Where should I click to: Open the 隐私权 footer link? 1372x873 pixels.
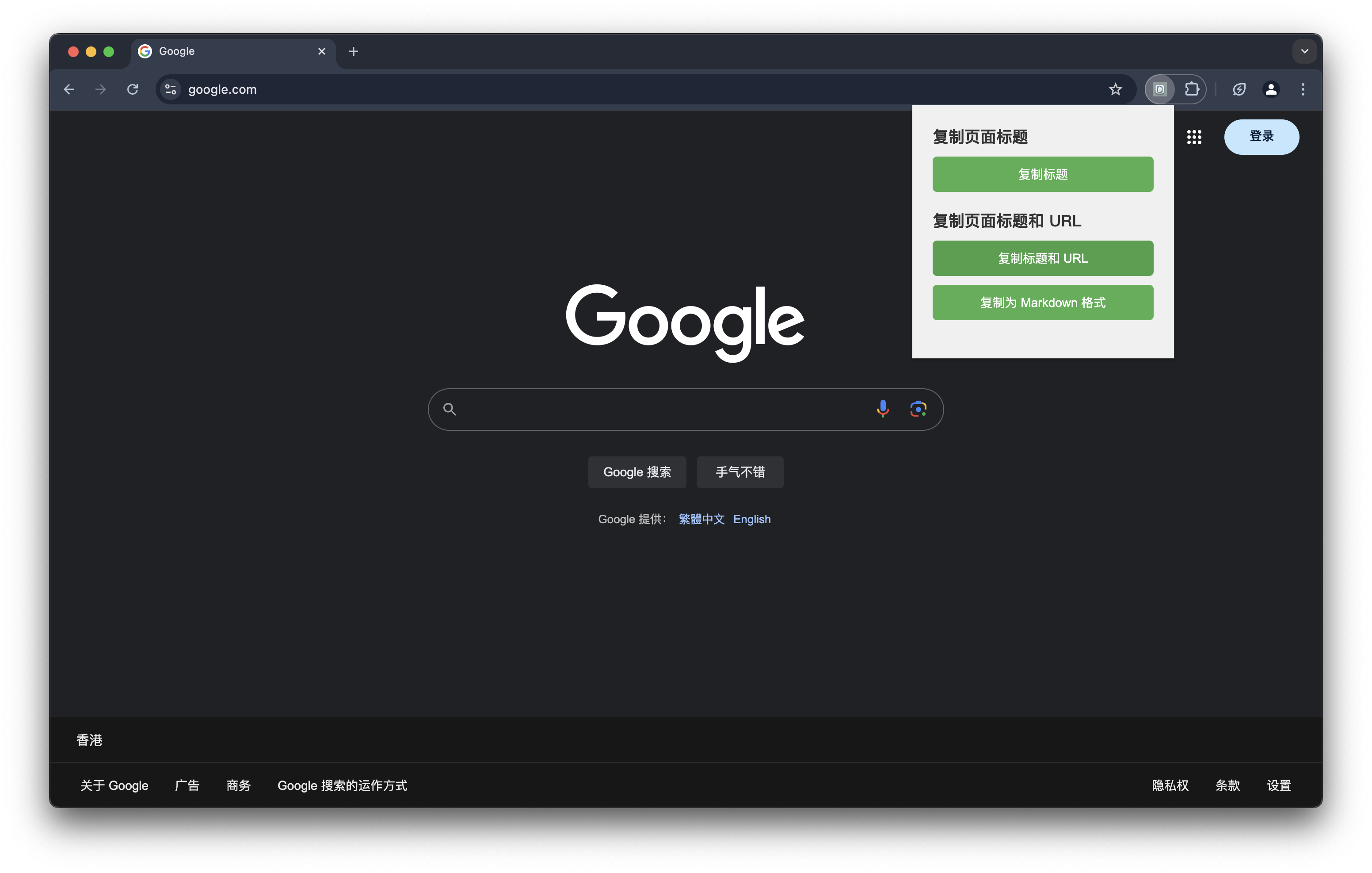coord(1170,785)
